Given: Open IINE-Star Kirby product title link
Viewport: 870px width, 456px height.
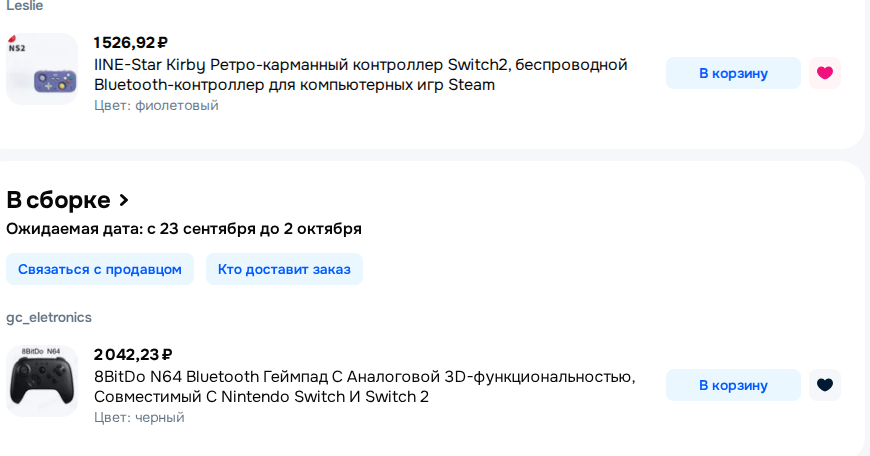Looking at the screenshot, I should pyautogui.click(x=360, y=75).
